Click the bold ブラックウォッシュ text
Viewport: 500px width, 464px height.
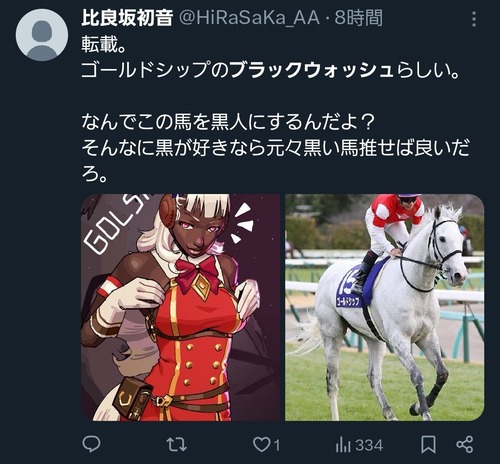click(x=312, y=70)
